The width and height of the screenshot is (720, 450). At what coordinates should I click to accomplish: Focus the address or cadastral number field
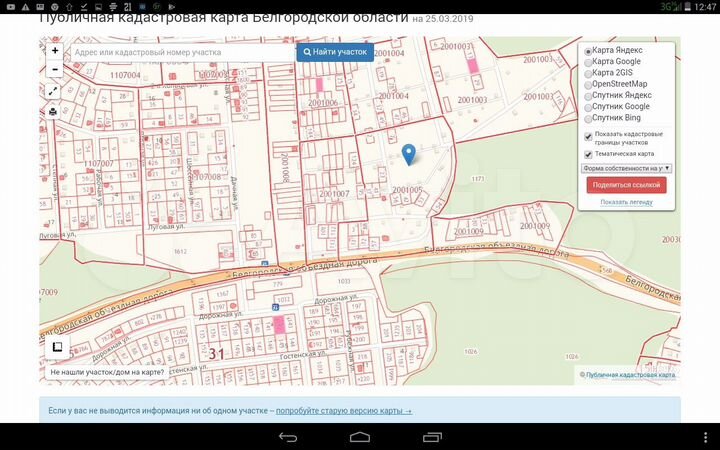tap(180, 51)
